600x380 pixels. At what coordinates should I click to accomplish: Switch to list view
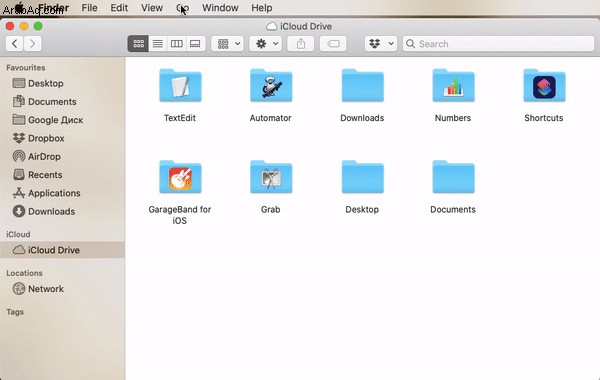pos(158,44)
